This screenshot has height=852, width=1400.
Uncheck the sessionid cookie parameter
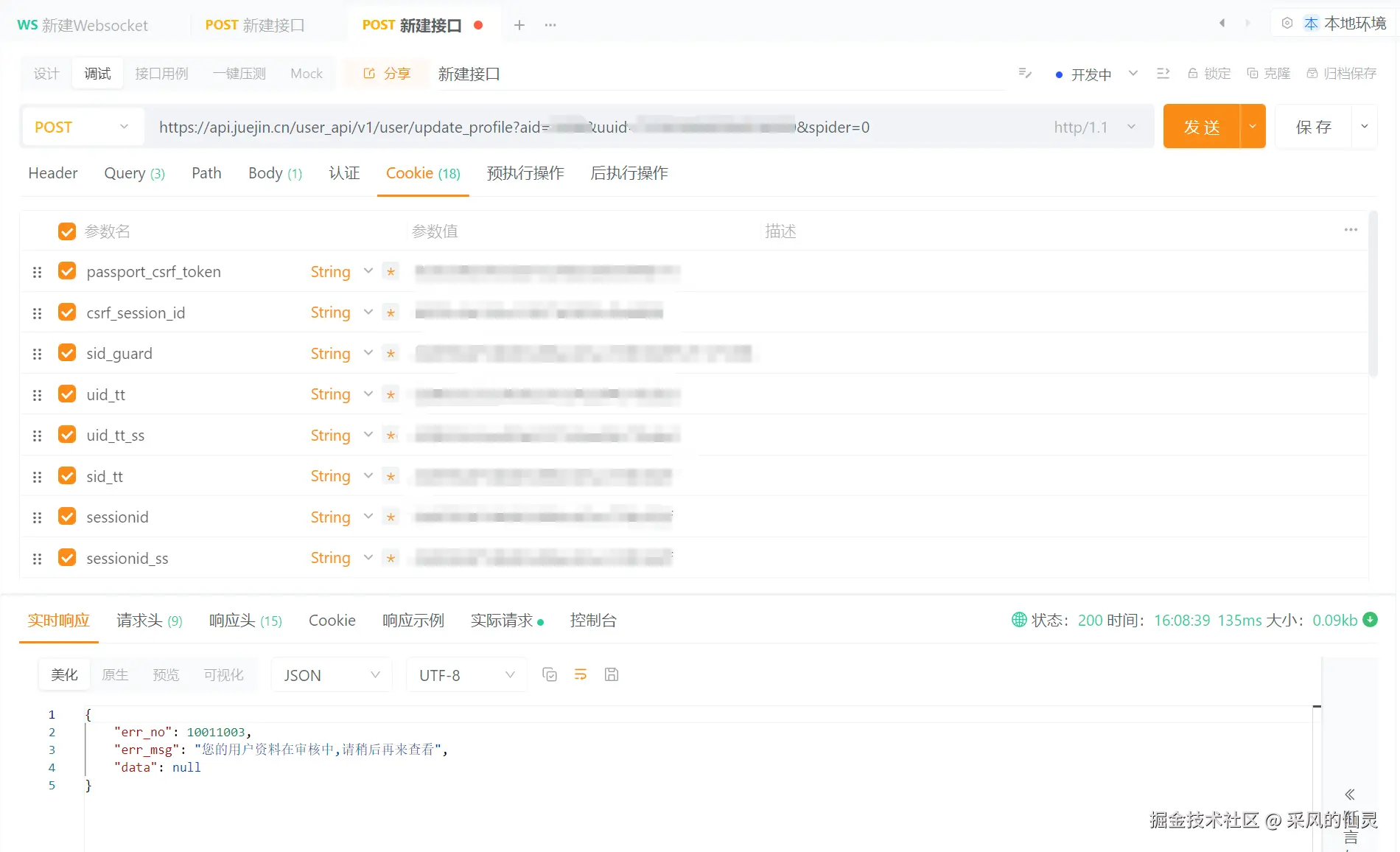(x=66, y=517)
